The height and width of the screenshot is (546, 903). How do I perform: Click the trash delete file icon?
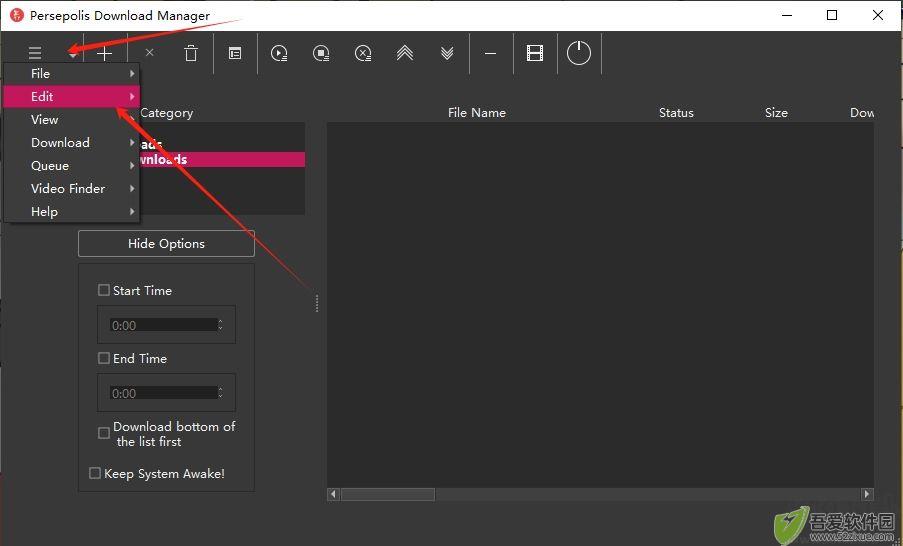(191, 53)
